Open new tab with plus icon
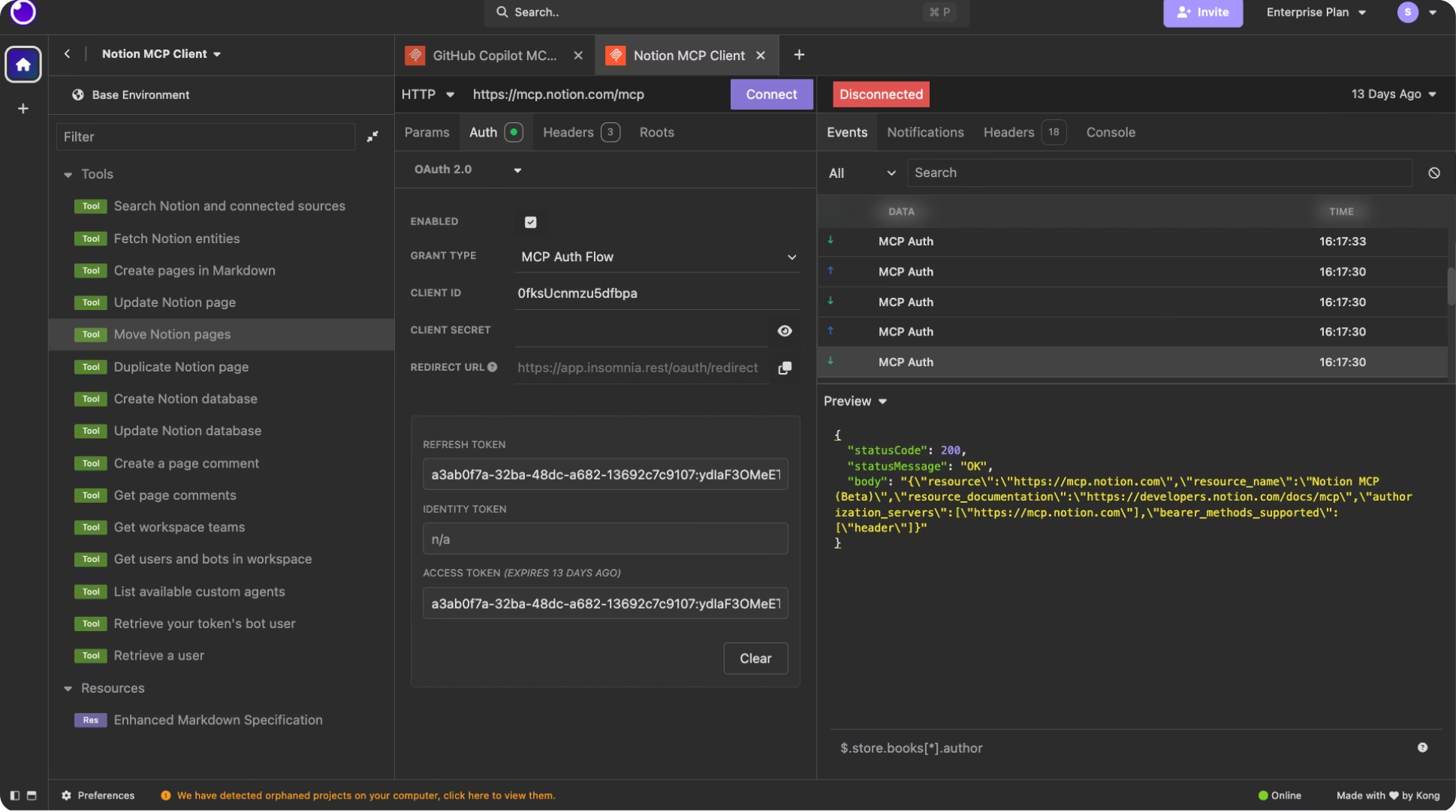1456x812 pixels. (799, 55)
